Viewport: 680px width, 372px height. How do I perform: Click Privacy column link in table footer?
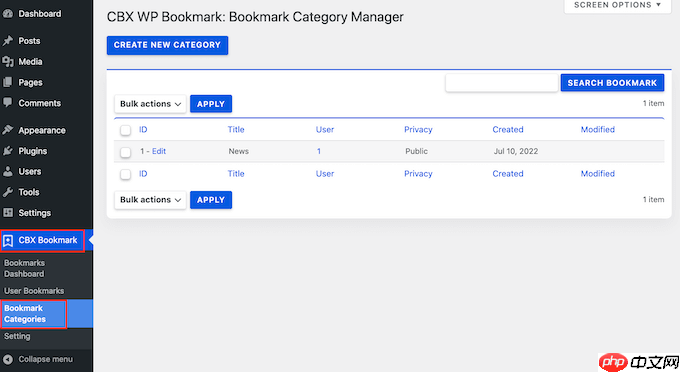coord(418,174)
